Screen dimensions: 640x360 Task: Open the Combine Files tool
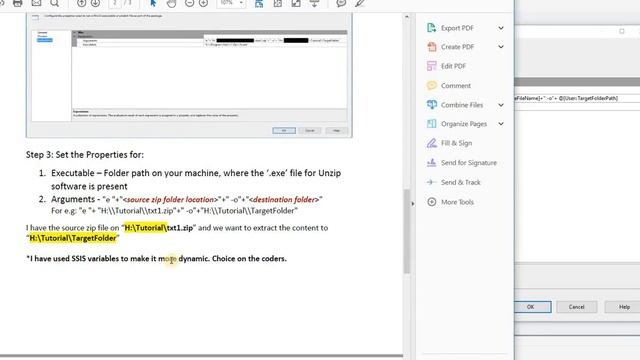click(462, 105)
